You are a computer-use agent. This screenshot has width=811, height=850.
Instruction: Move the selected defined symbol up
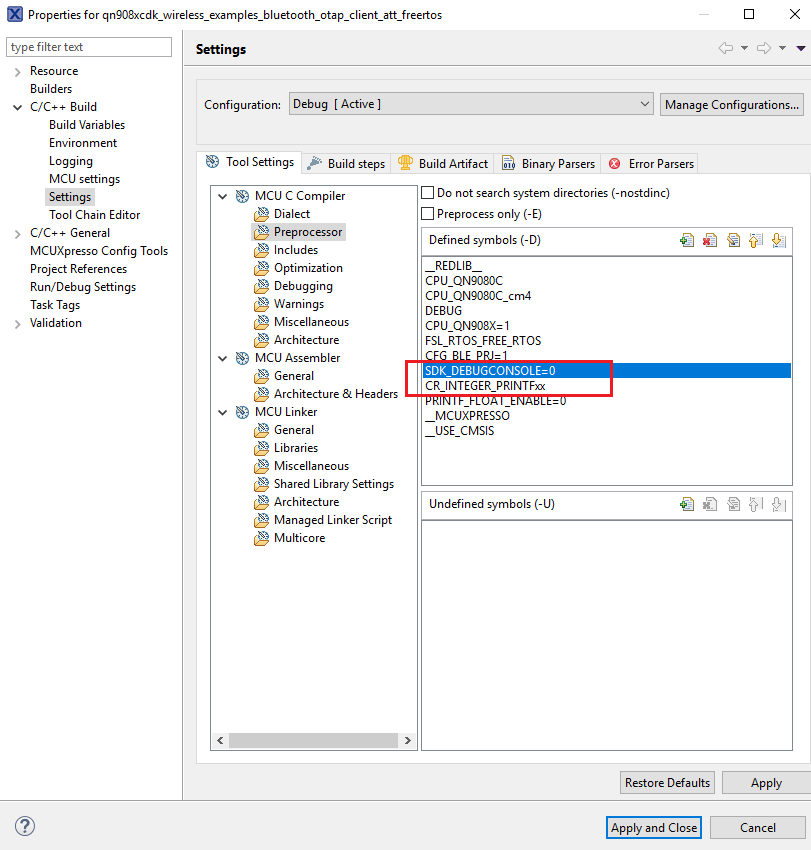pos(756,240)
